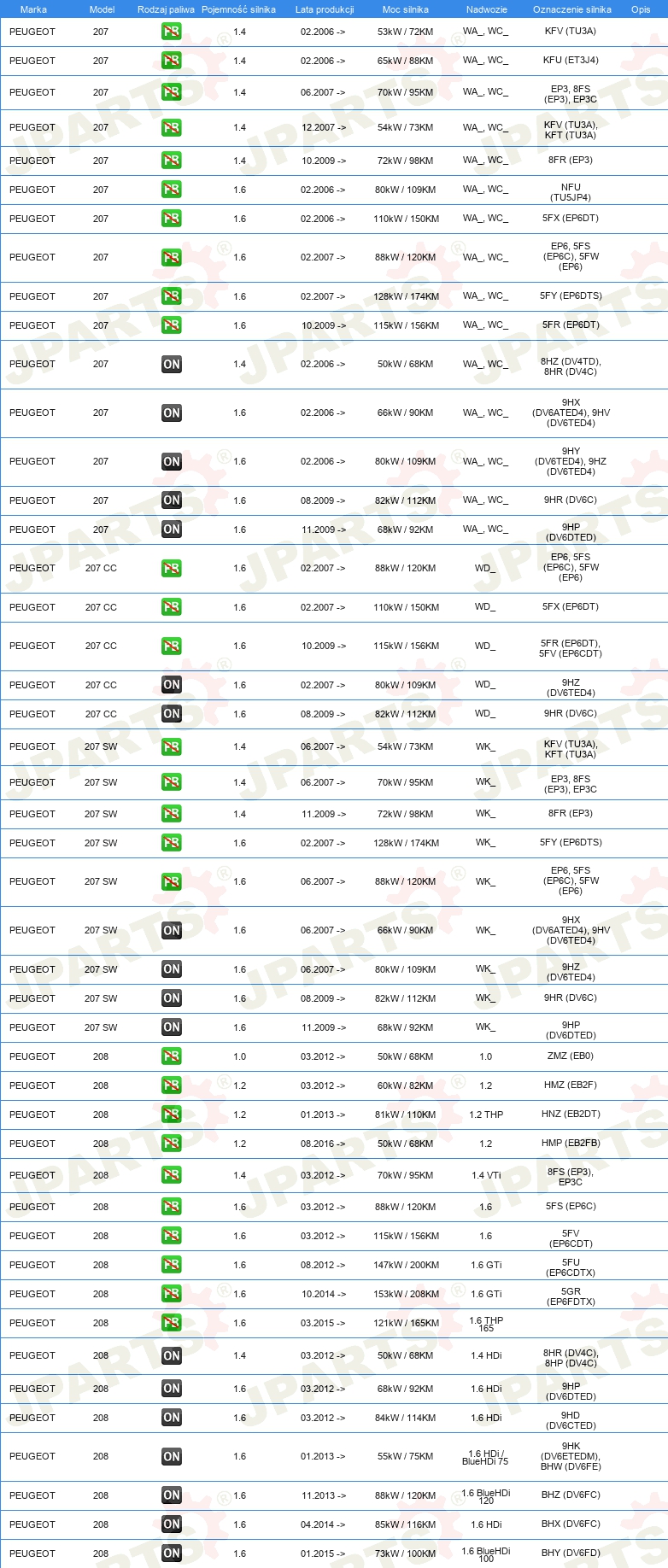Click the petrol icon in the 207 CC 88kW / 120KM row

point(172,569)
